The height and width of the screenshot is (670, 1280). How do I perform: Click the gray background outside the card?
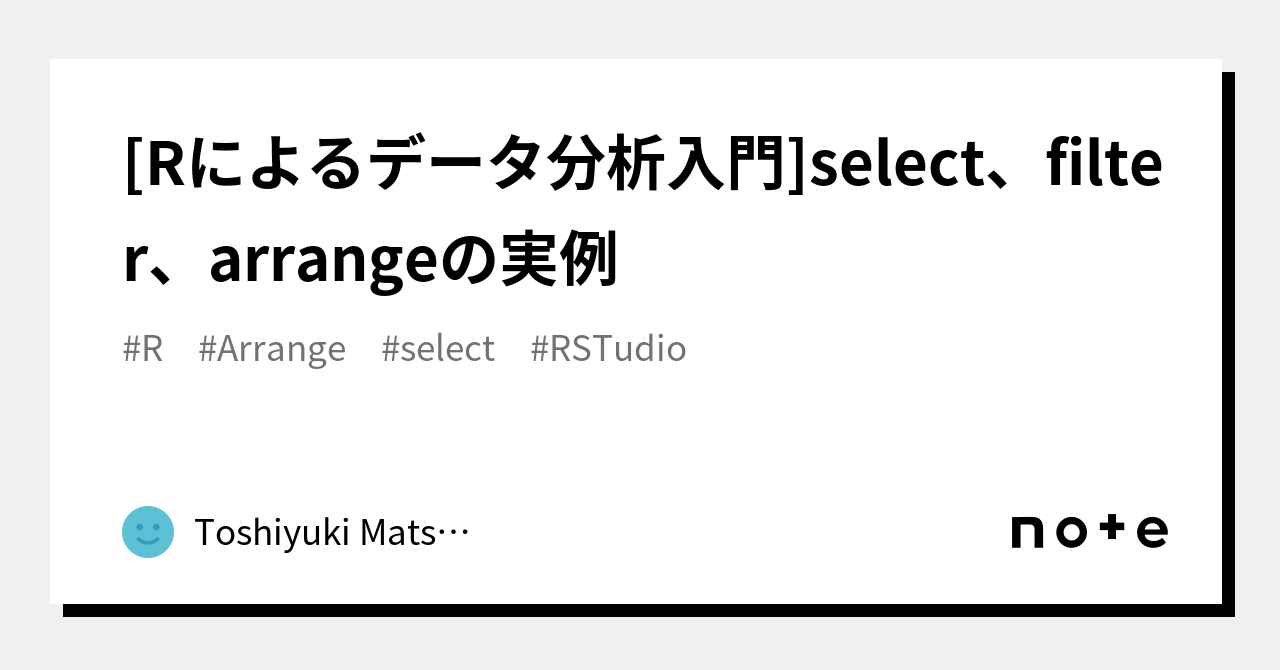pos(24,330)
